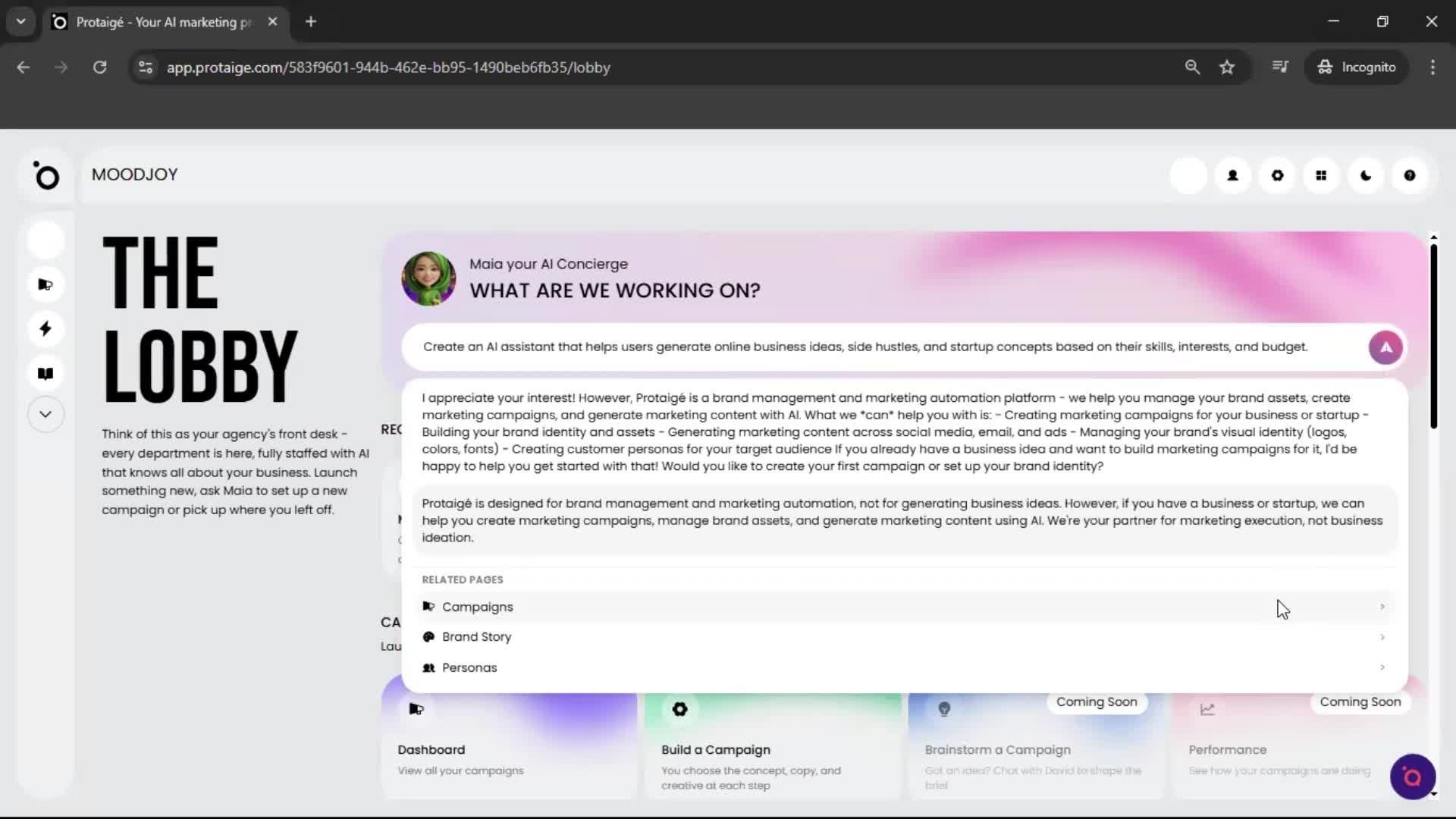
Task: Open the floating chat widget button
Action: (x=1412, y=777)
